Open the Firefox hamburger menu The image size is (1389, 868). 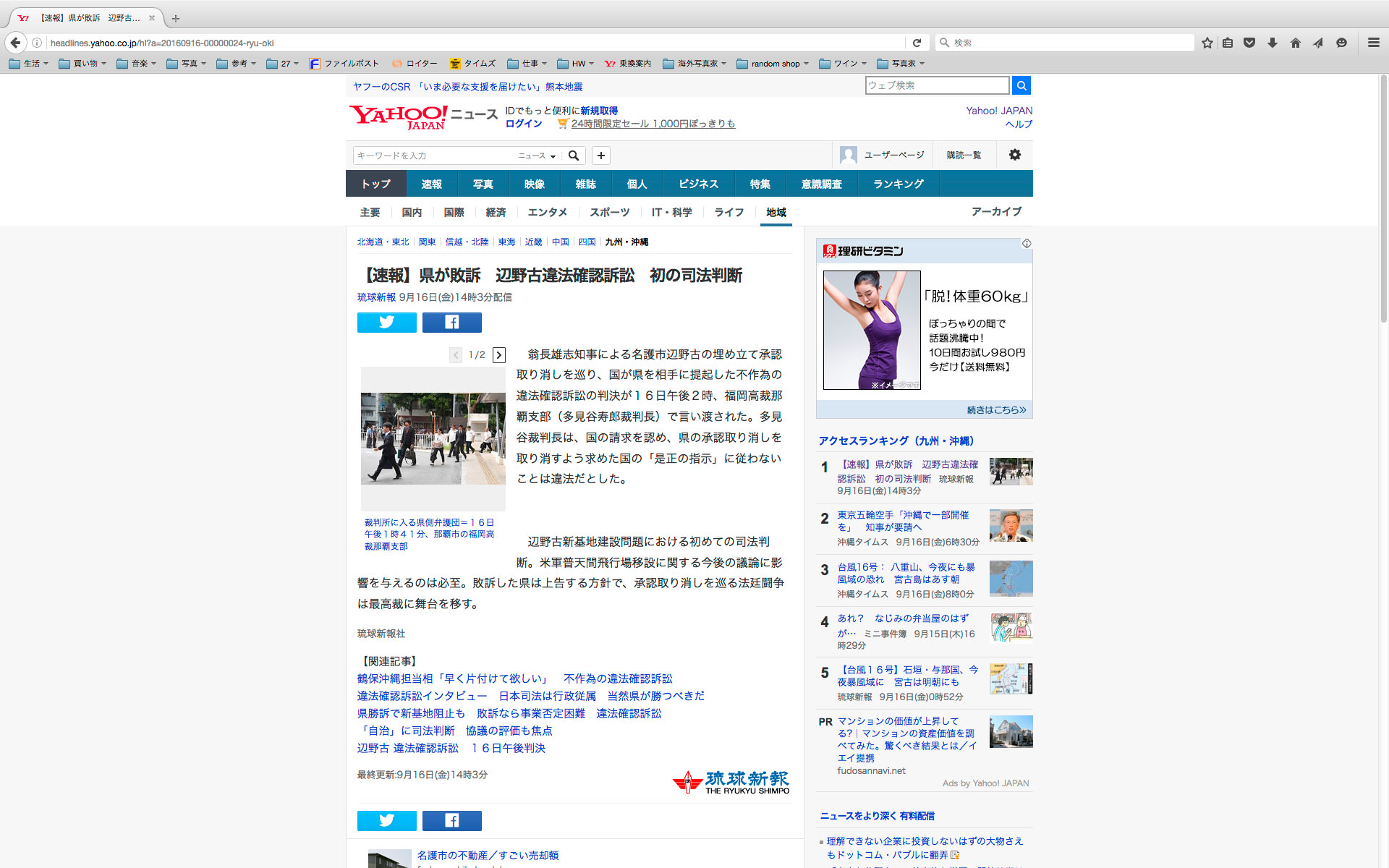[1373, 43]
